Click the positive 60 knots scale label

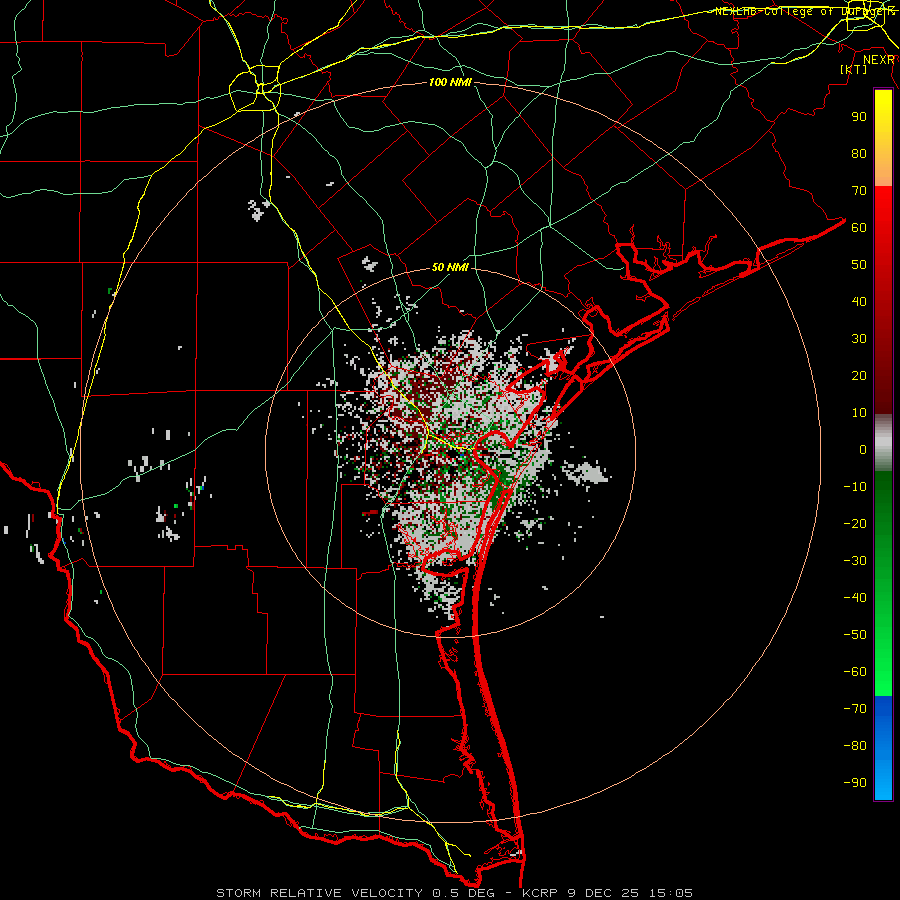click(859, 227)
